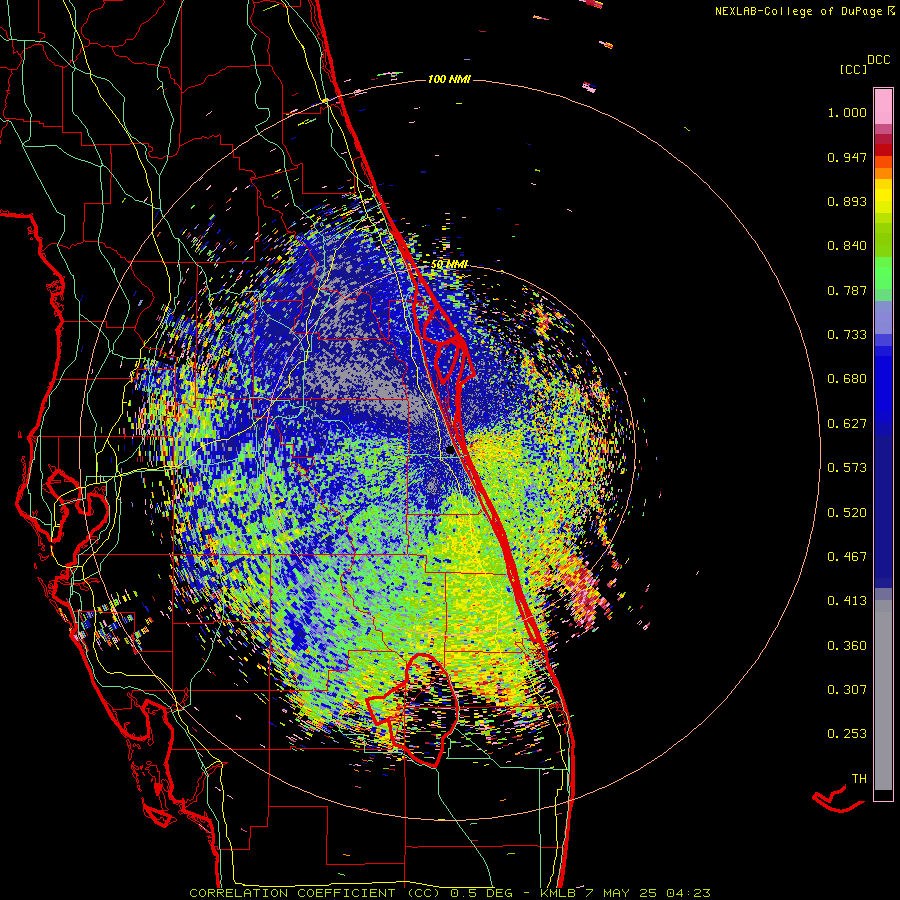Click the 0.947 color scale value
This screenshot has height=900, width=900.
[847, 157]
